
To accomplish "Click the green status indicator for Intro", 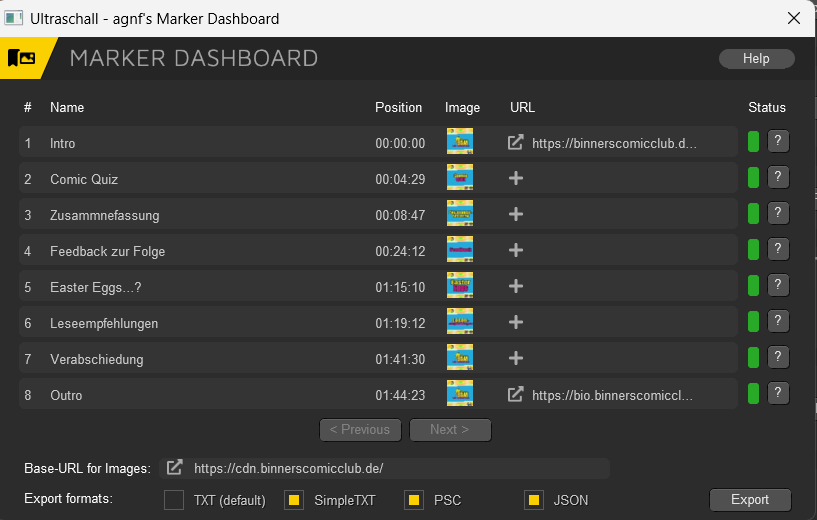I will click(x=753, y=143).
